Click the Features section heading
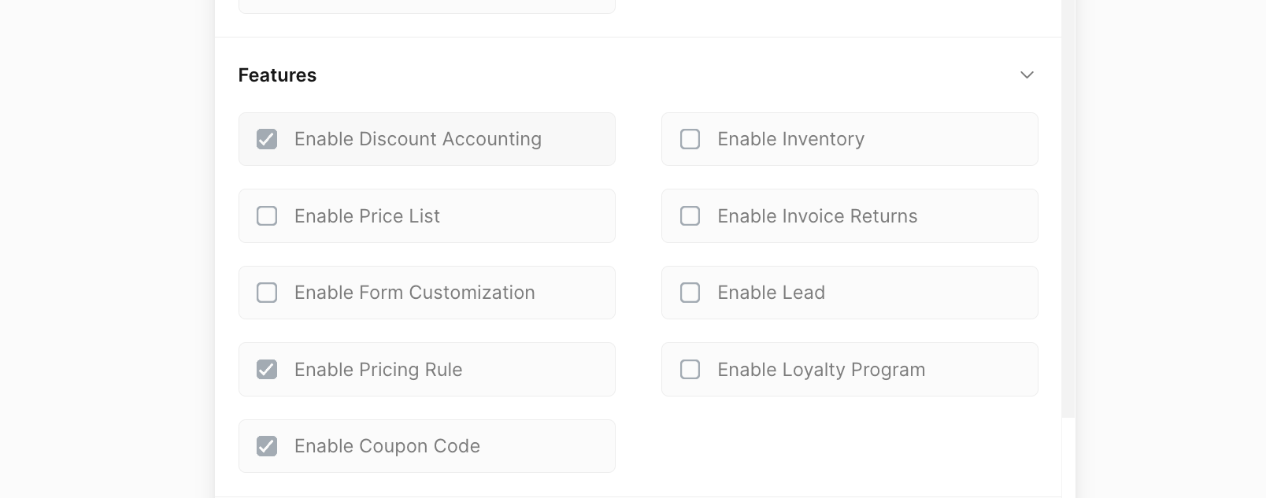Image resolution: width=1266 pixels, height=498 pixels. [x=277, y=75]
